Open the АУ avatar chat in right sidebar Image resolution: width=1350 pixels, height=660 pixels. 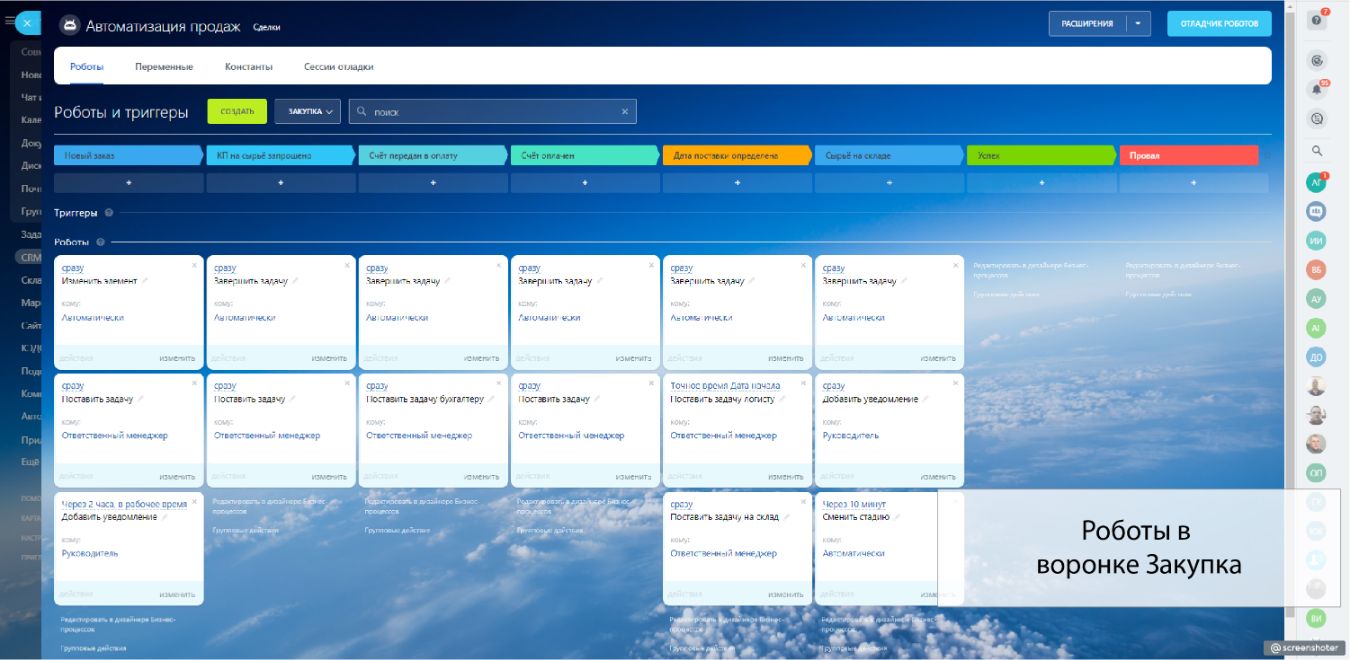click(x=1317, y=298)
